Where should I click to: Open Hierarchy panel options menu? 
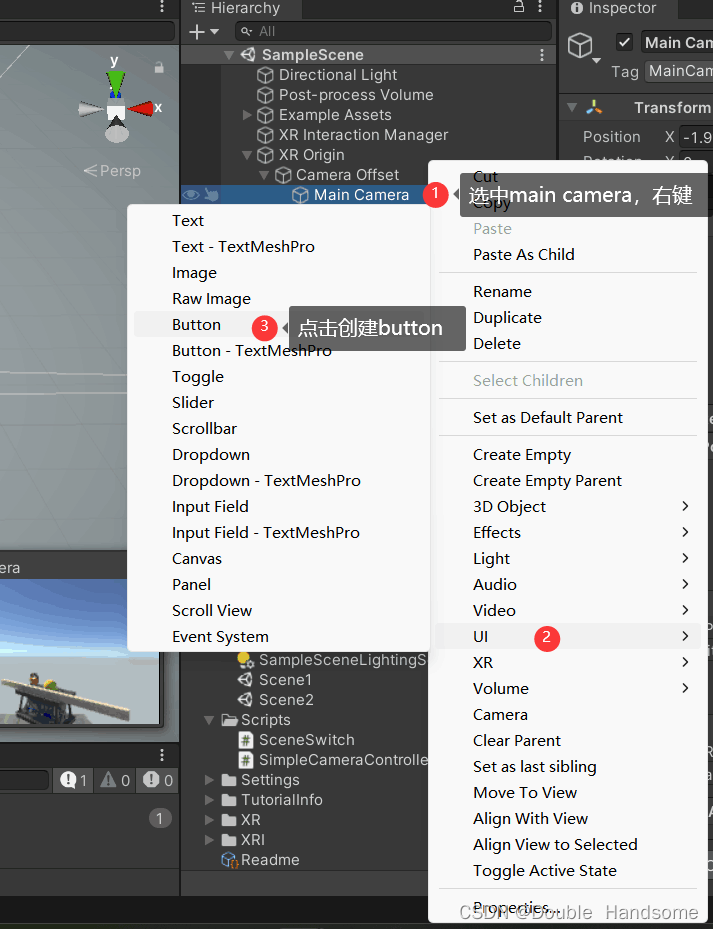pos(540,7)
